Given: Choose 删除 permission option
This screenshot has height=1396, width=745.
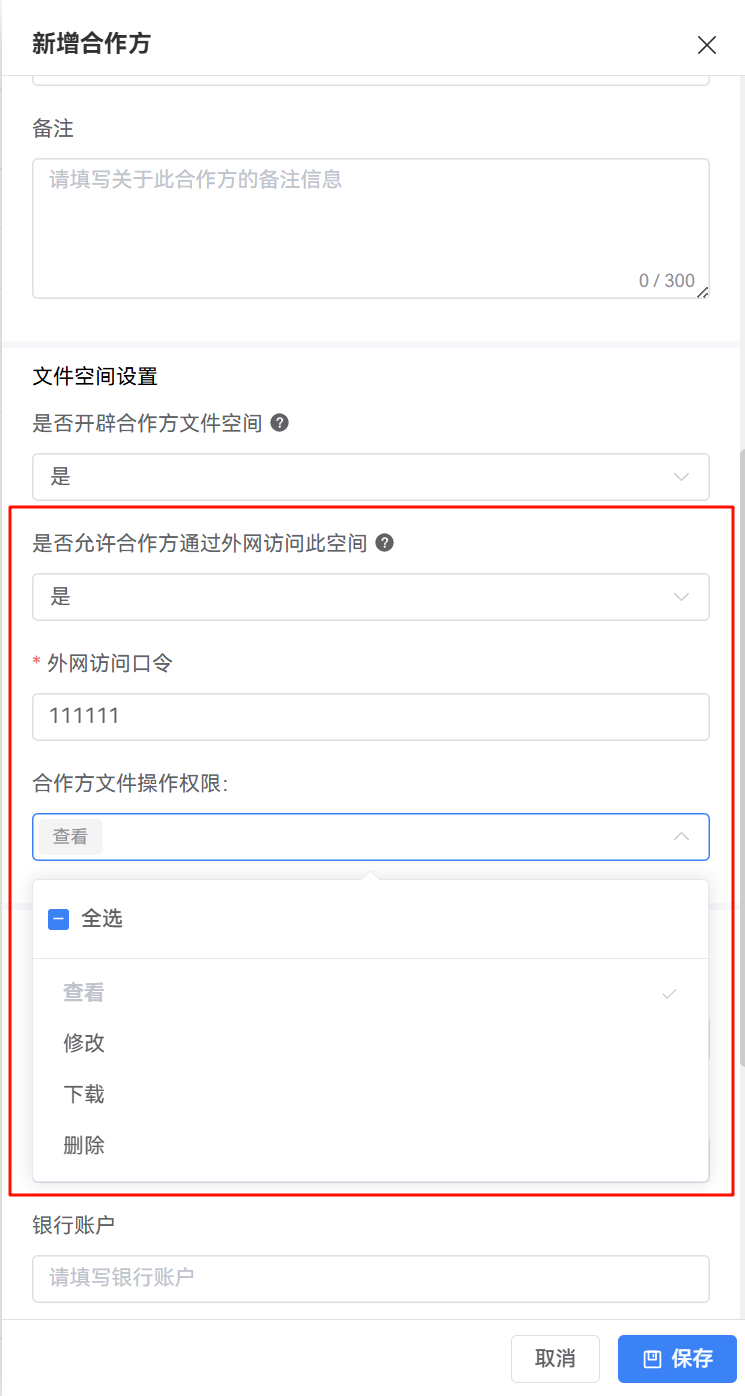Looking at the screenshot, I should 84,1145.
